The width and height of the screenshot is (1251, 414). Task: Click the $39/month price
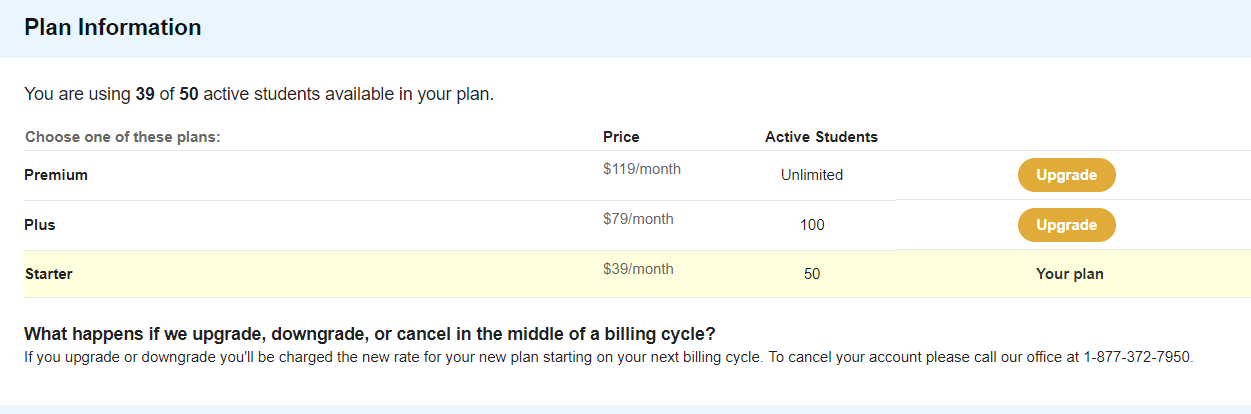[x=638, y=269]
